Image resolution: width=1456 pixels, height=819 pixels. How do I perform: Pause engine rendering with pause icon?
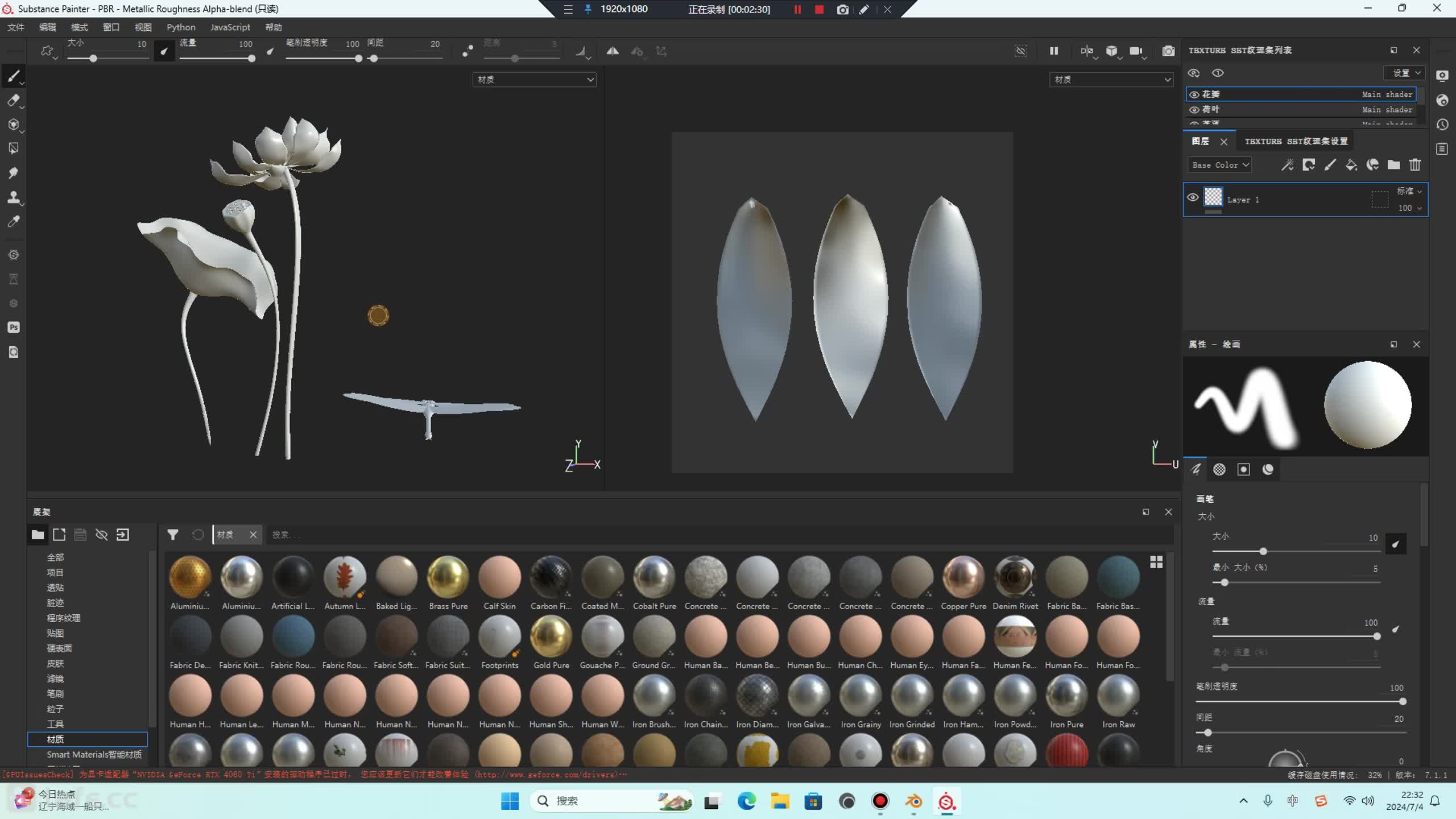1054,51
